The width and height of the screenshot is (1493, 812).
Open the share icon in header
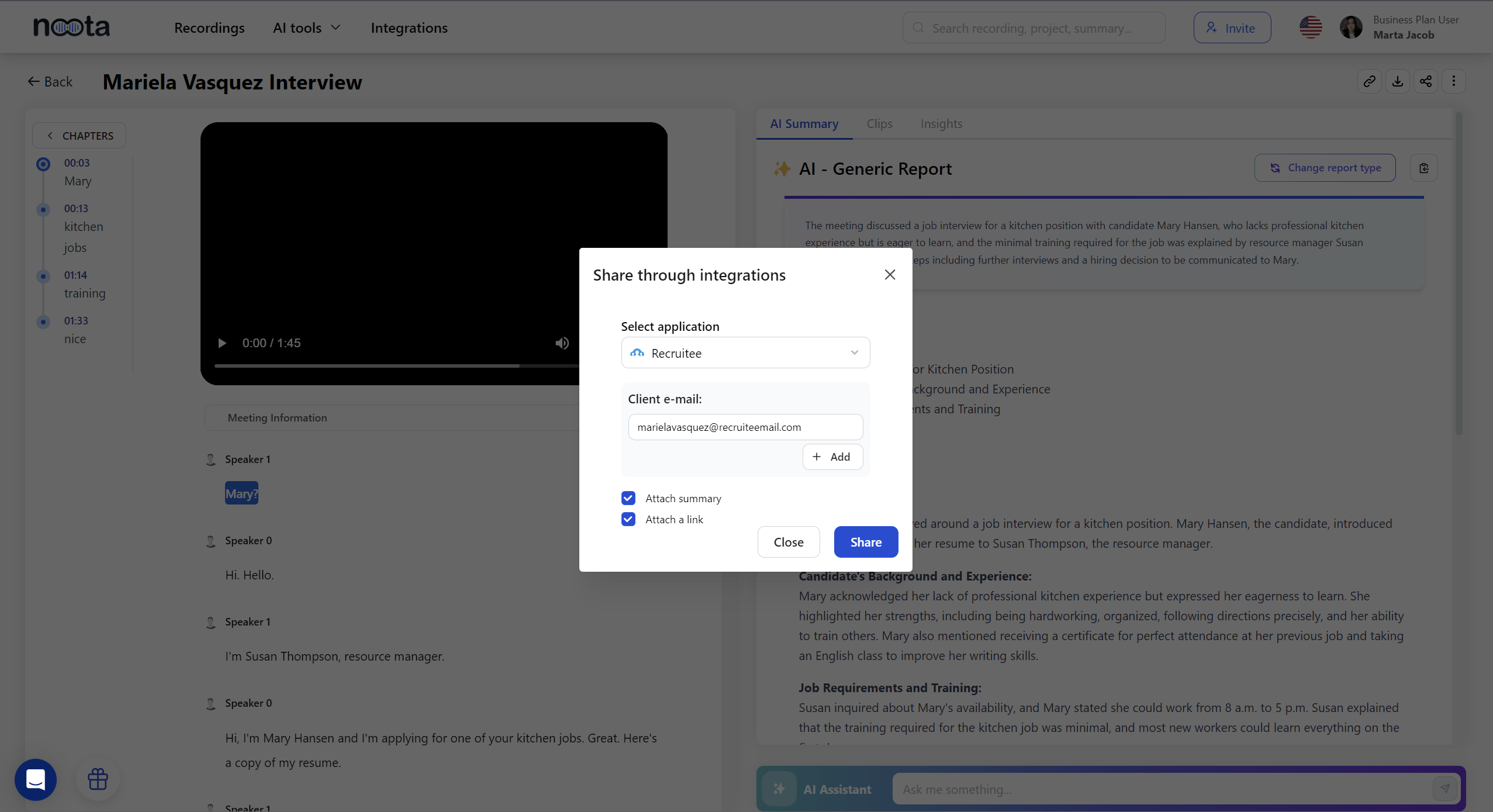click(x=1425, y=81)
